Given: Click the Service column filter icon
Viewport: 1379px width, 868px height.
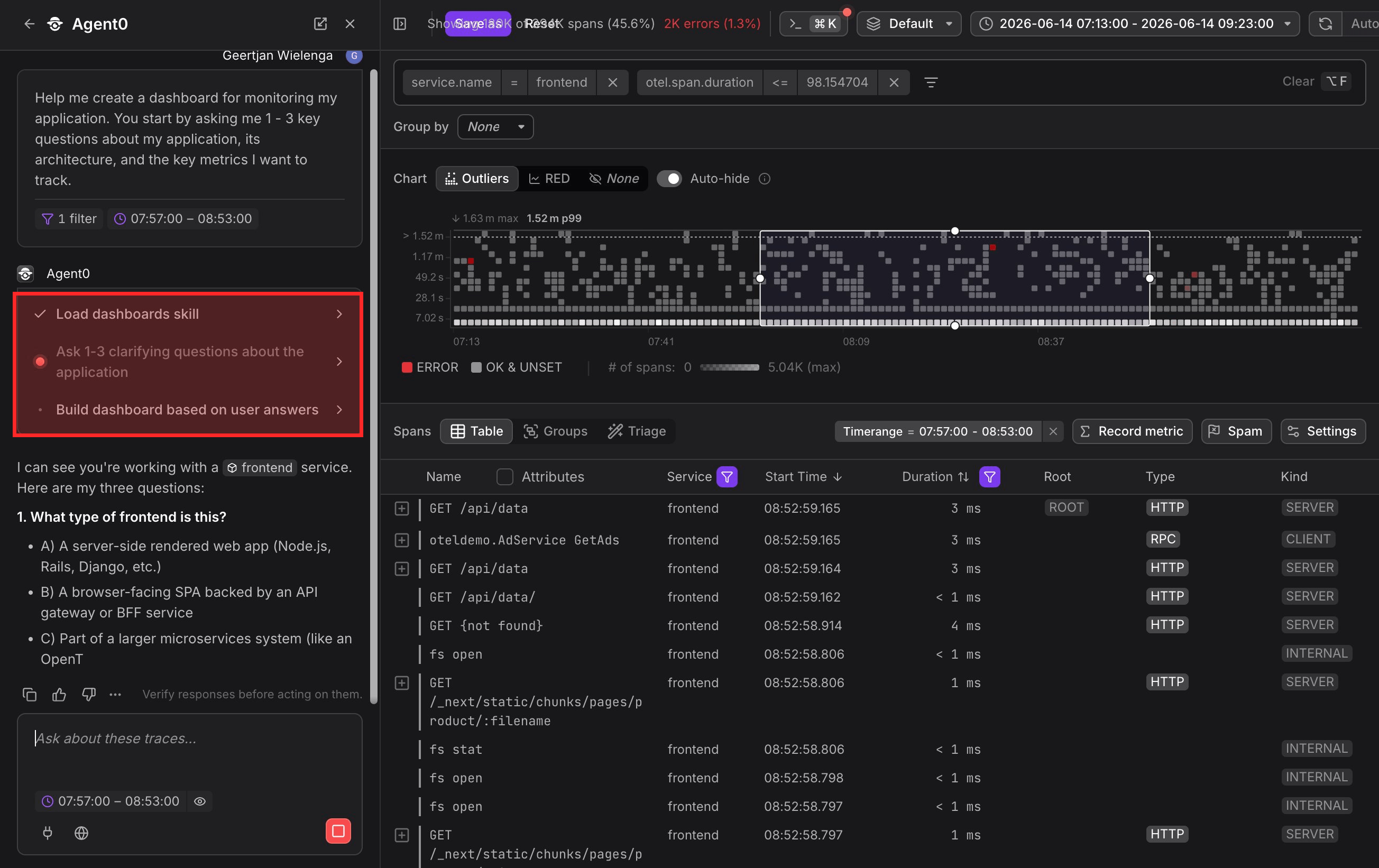Looking at the screenshot, I should coord(727,477).
